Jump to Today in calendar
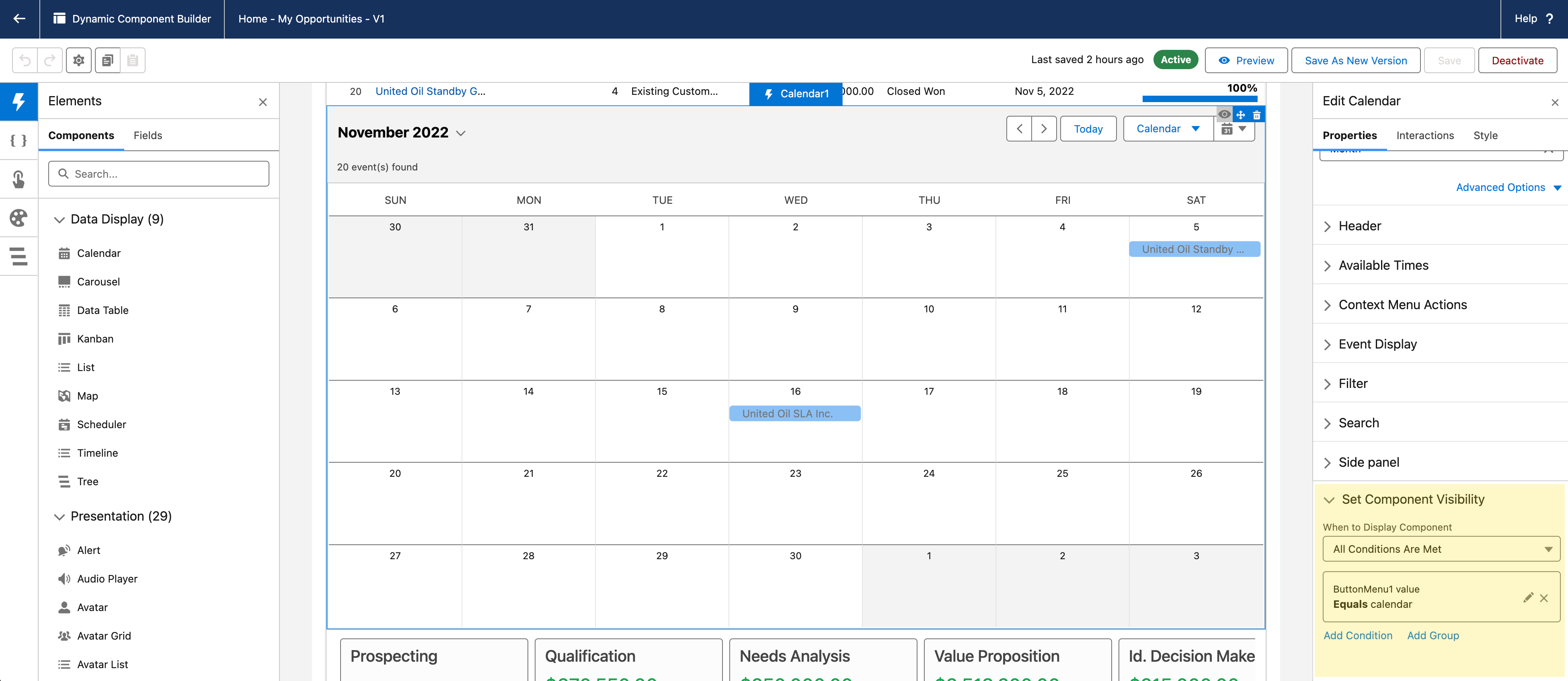The width and height of the screenshot is (1568, 681). (x=1088, y=129)
